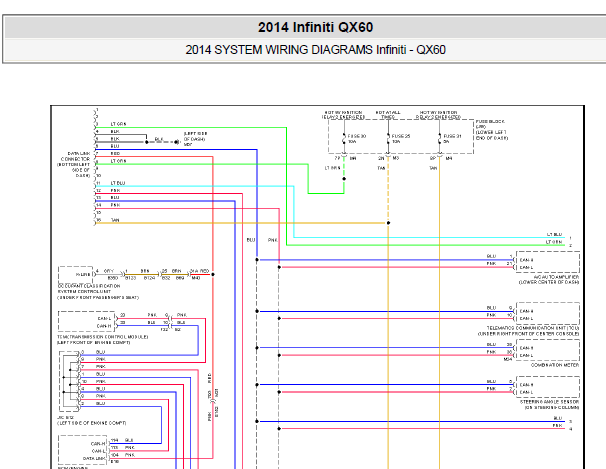Select the 'FUSE 31' 5A label

[452, 139]
